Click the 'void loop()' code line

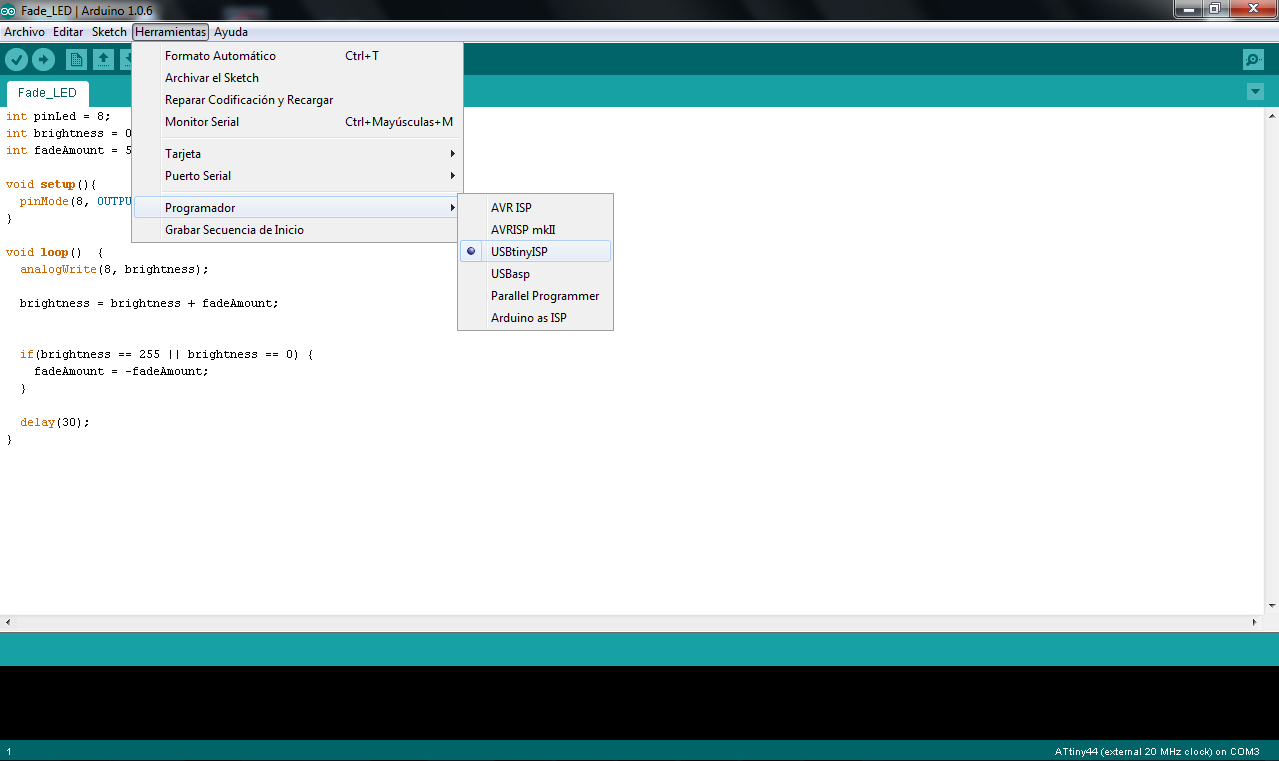click(54, 252)
